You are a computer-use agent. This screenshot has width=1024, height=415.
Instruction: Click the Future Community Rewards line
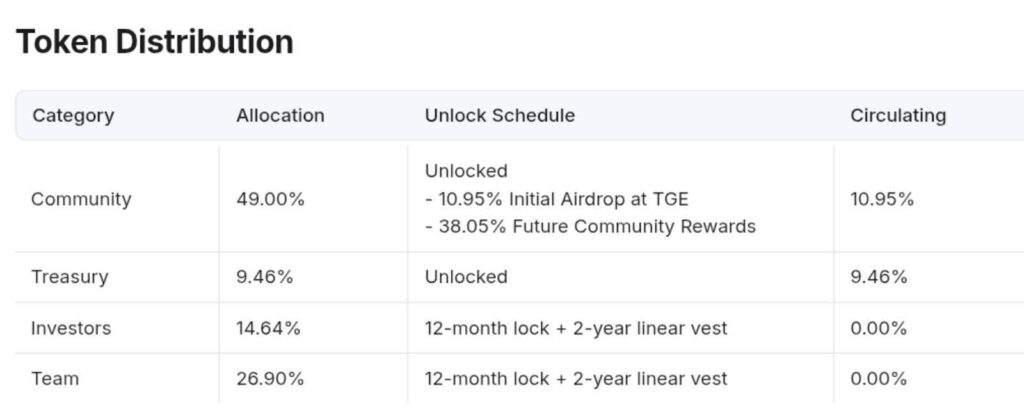[590, 227]
